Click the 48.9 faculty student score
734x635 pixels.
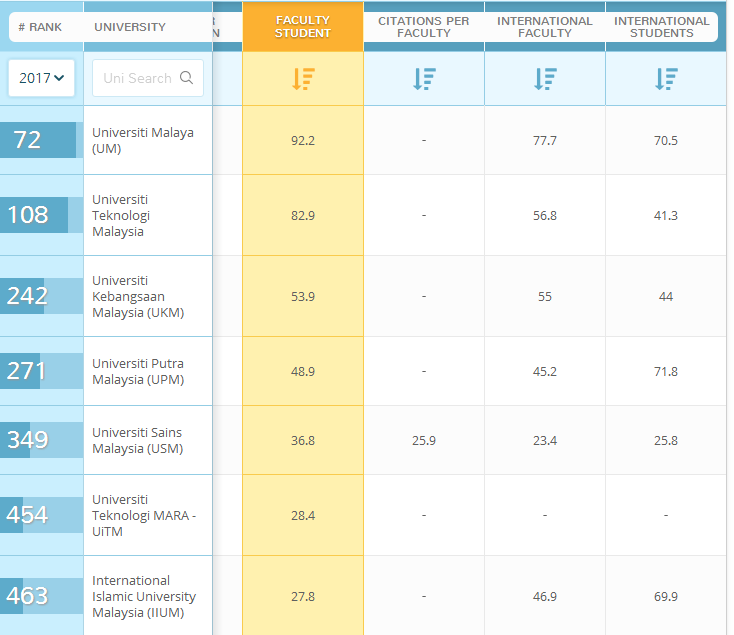303,372
